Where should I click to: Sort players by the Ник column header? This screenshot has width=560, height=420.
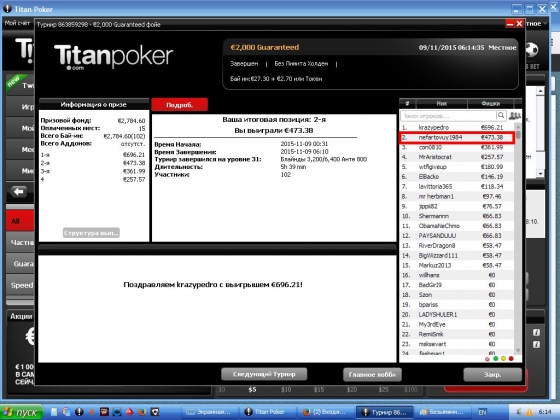[x=442, y=104]
